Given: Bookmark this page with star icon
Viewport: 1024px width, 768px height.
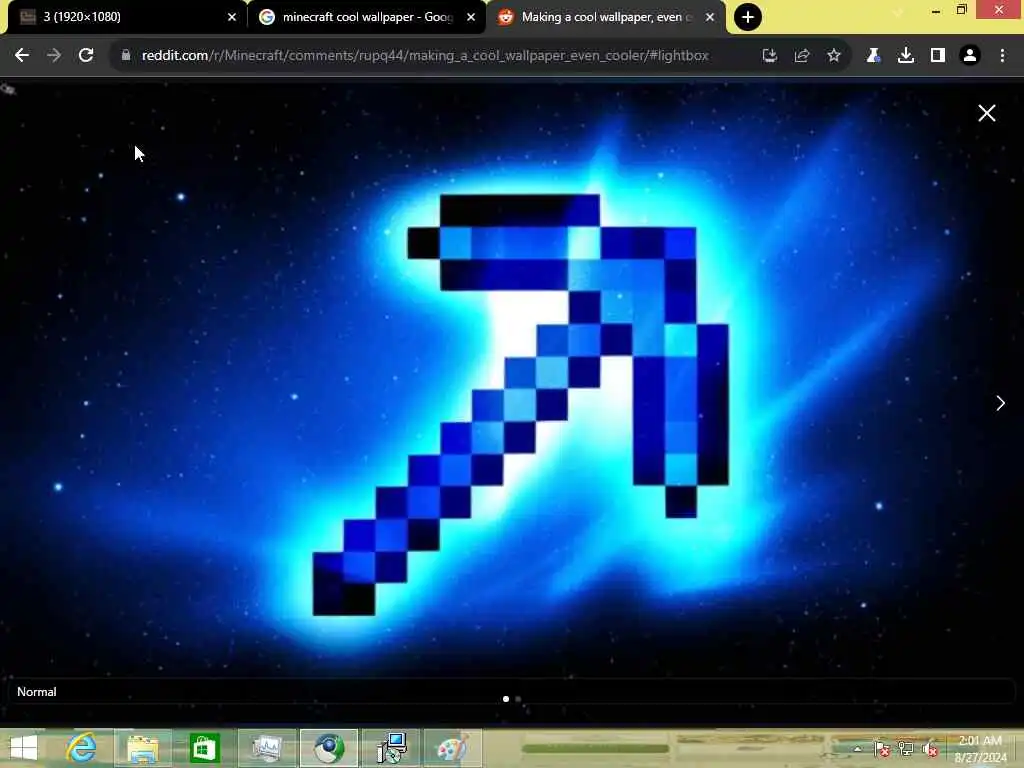Looking at the screenshot, I should 834,56.
